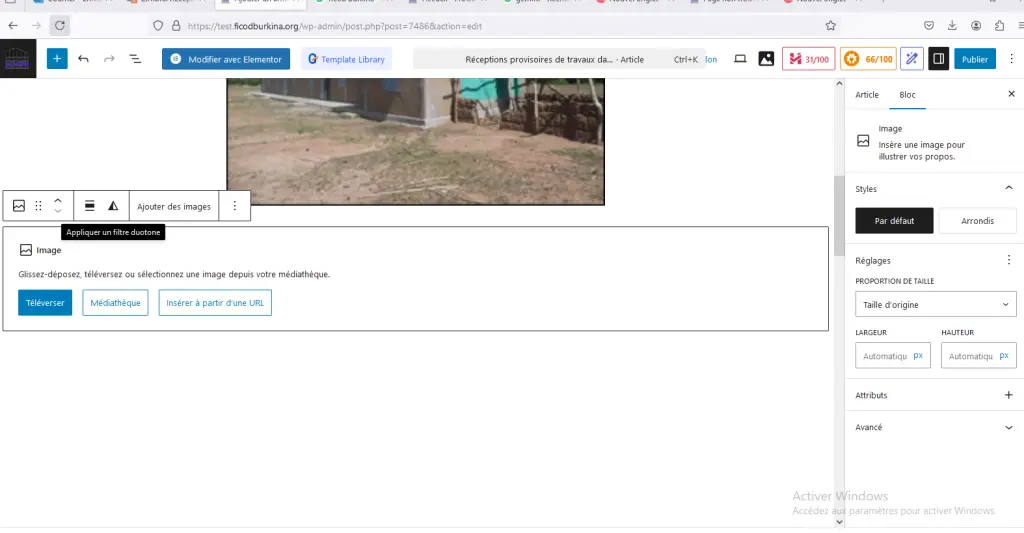Collapse the Styles section
Image resolution: width=1024 pixels, height=533 pixels.
pos(1008,188)
